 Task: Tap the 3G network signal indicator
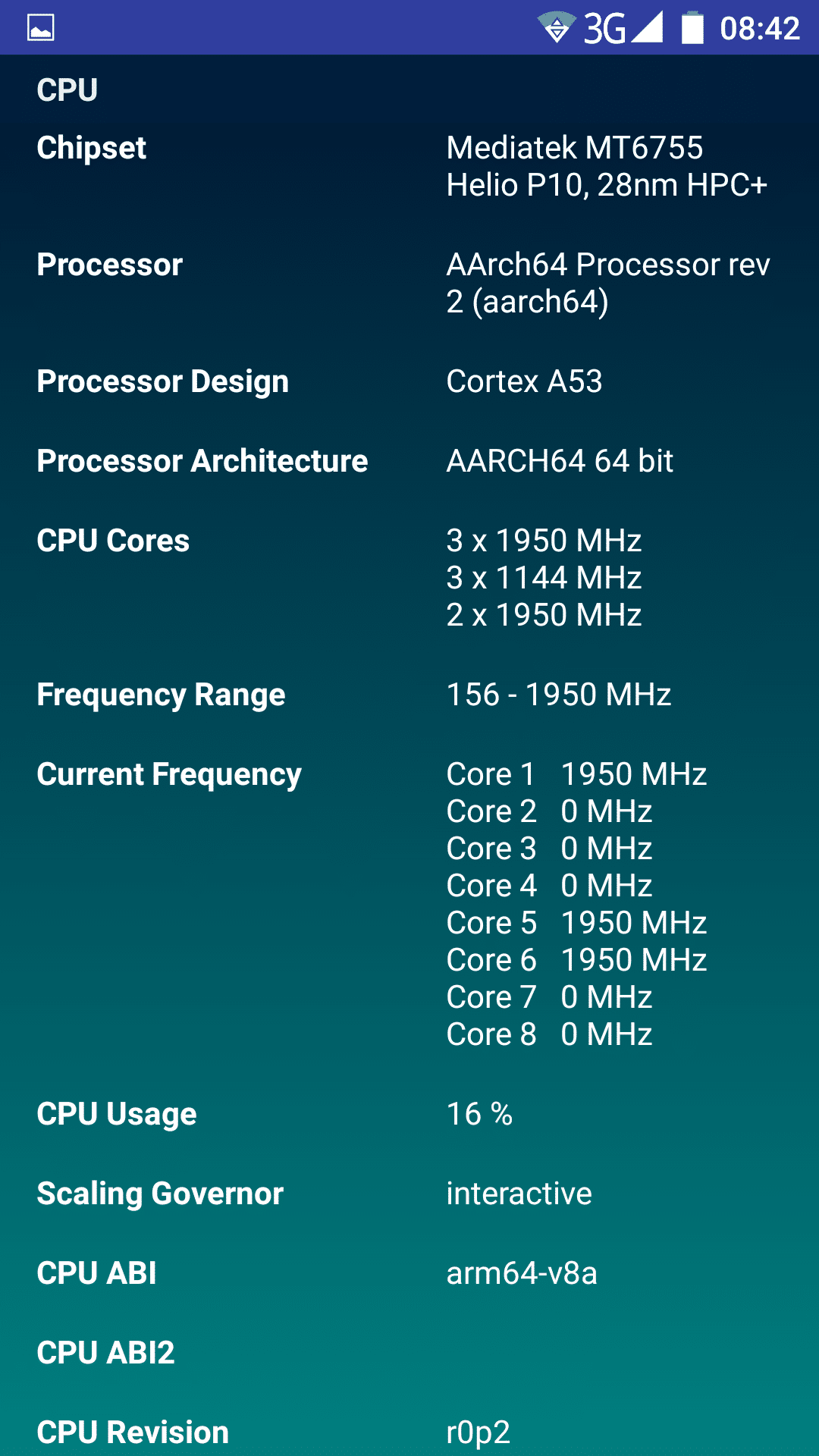(x=623, y=28)
